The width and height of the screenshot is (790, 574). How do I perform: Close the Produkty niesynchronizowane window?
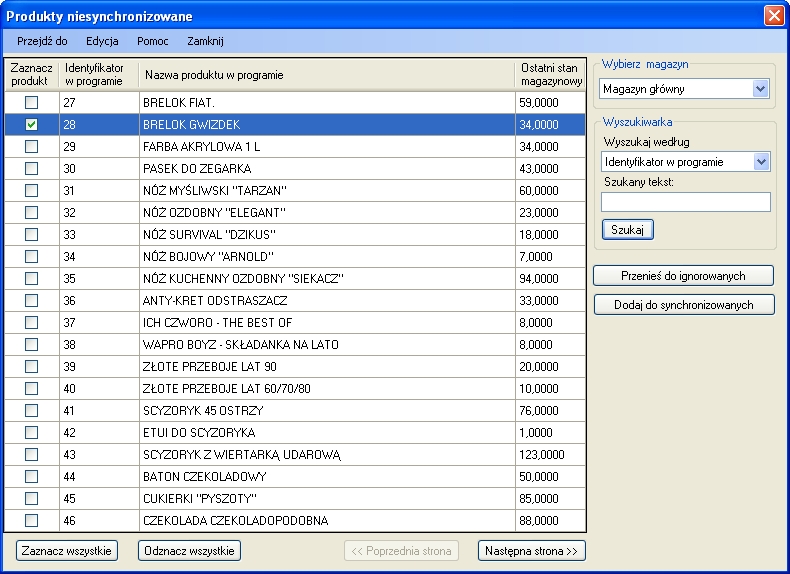[x=774, y=16]
